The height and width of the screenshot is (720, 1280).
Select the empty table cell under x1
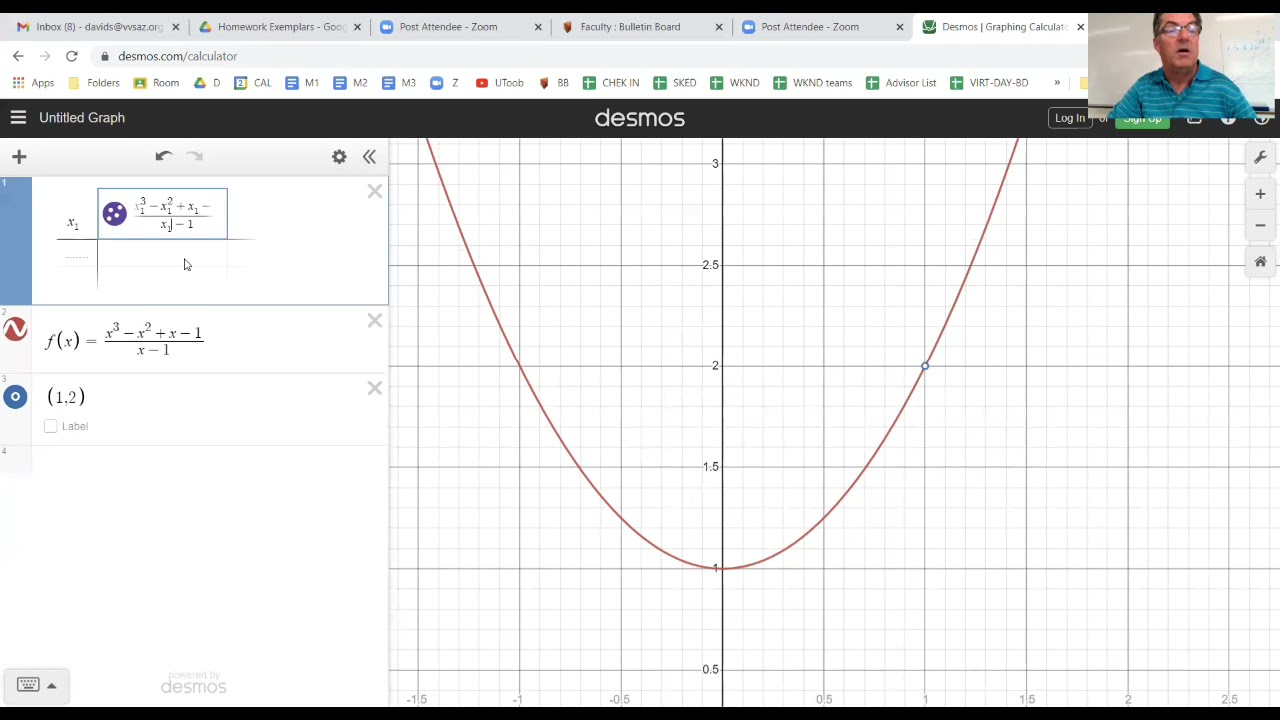point(77,258)
